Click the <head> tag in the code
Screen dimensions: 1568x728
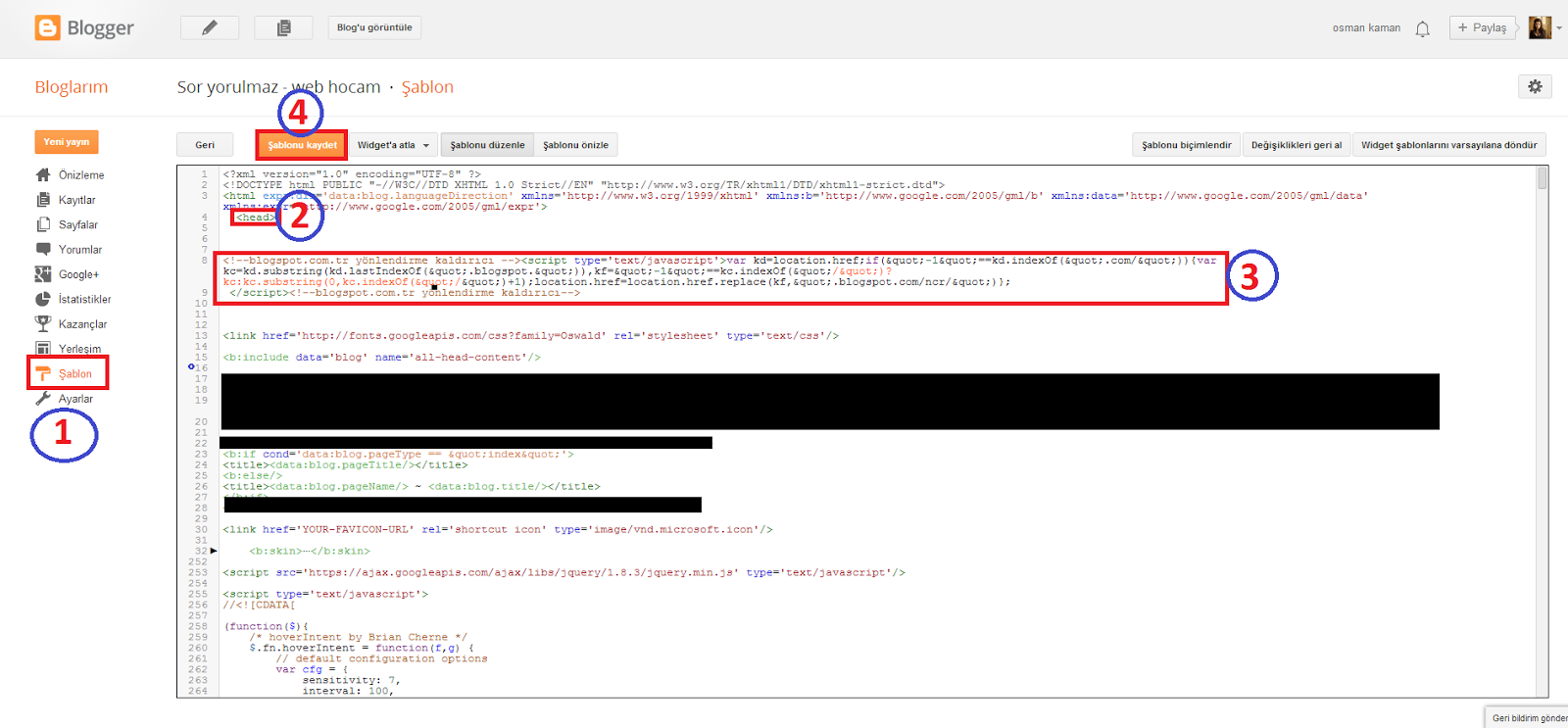click(x=254, y=218)
